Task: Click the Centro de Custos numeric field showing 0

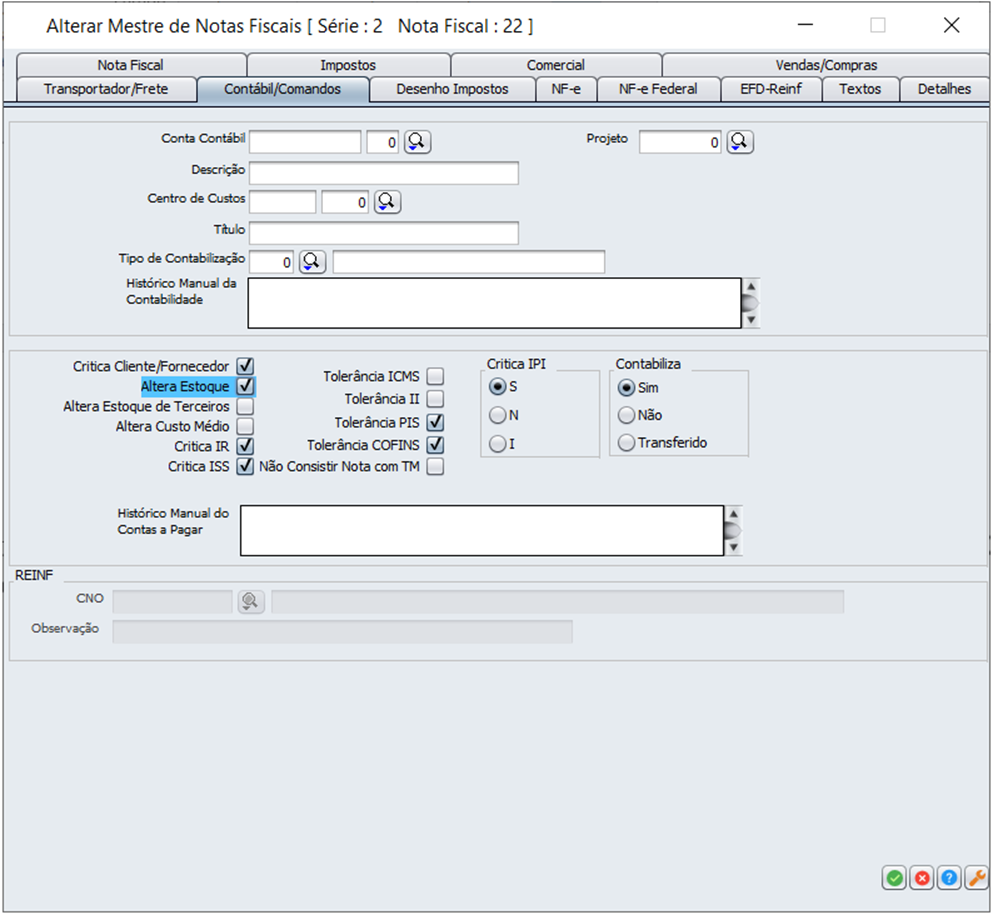Action: 345,202
